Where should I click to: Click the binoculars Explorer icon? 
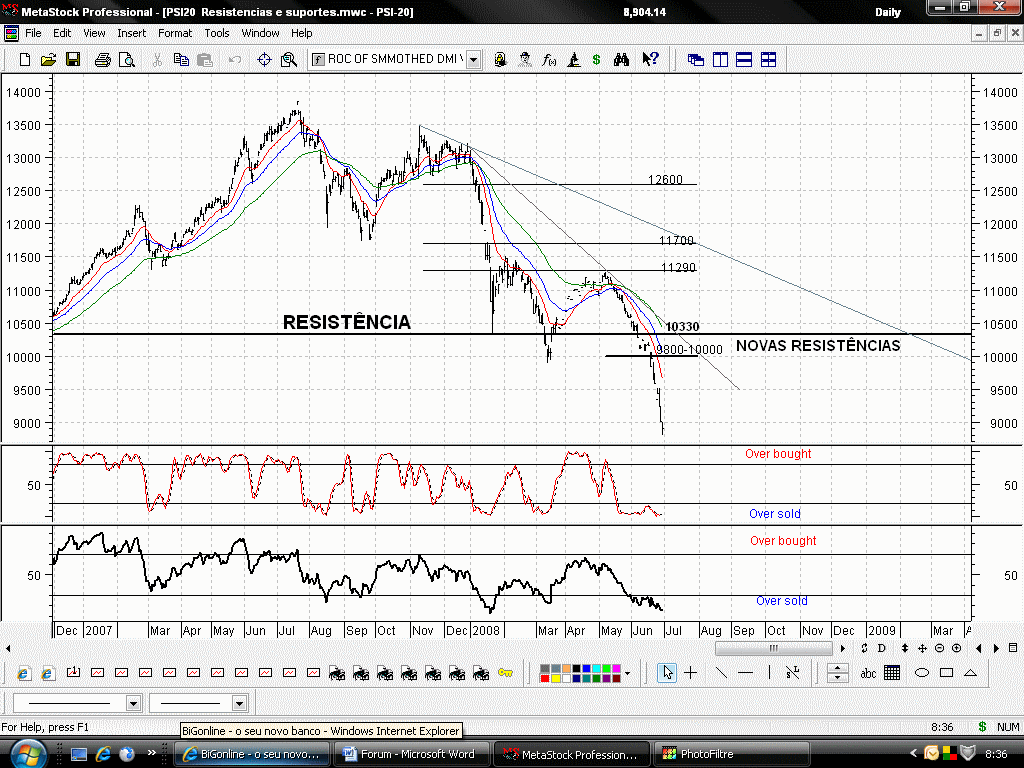coord(621,59)
